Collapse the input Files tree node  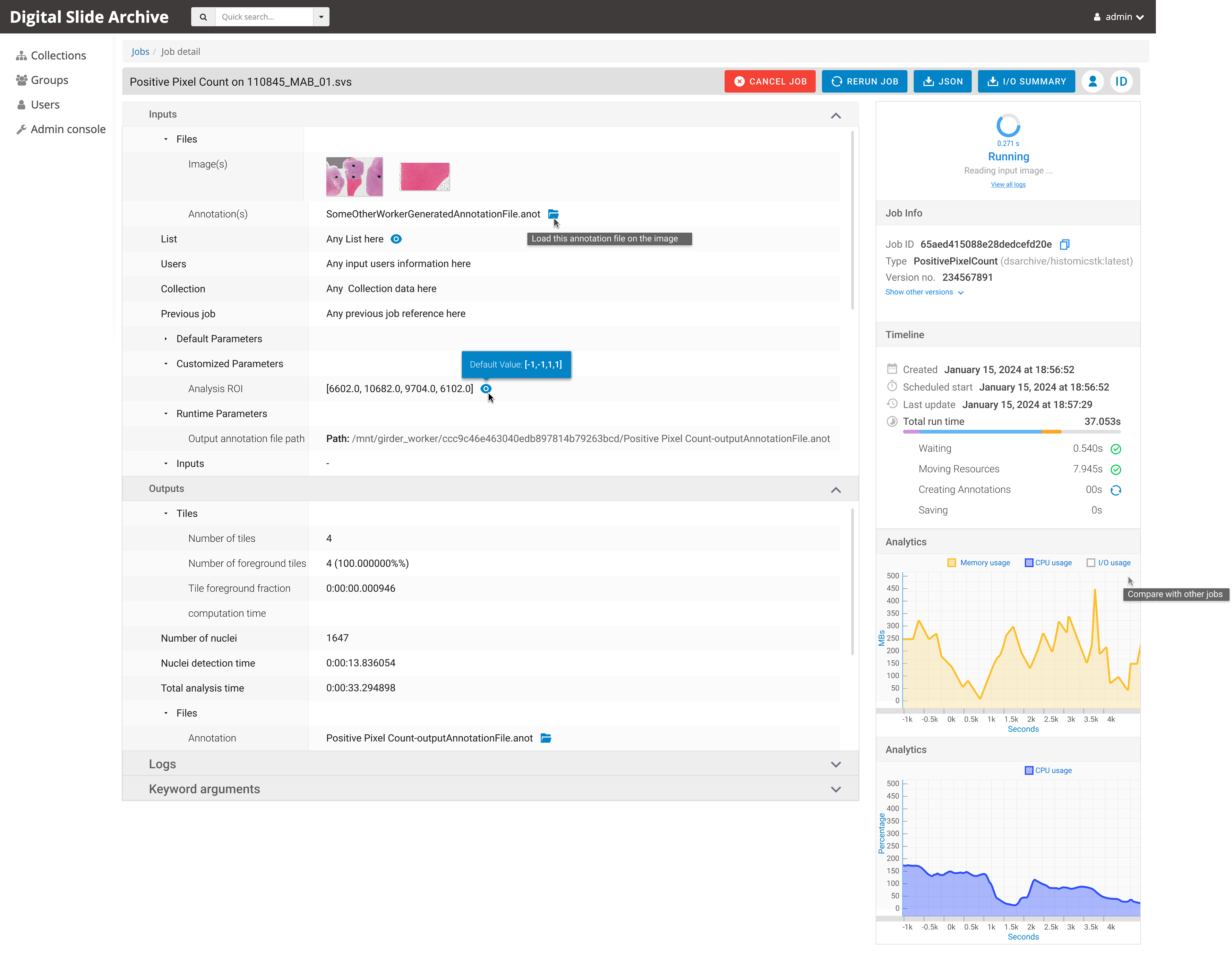pyautogui.click(x=166, y=139)
